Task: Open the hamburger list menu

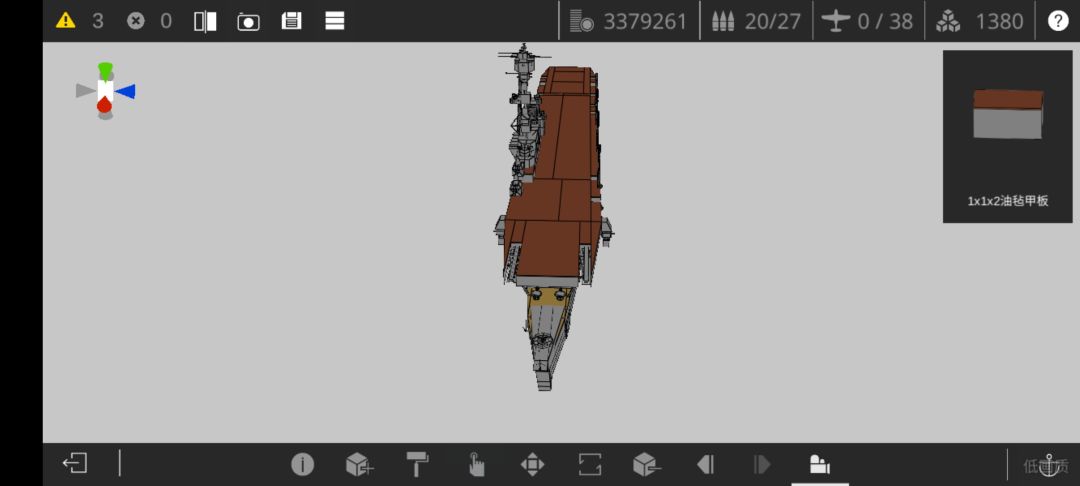Action: (x=335, y=21)
